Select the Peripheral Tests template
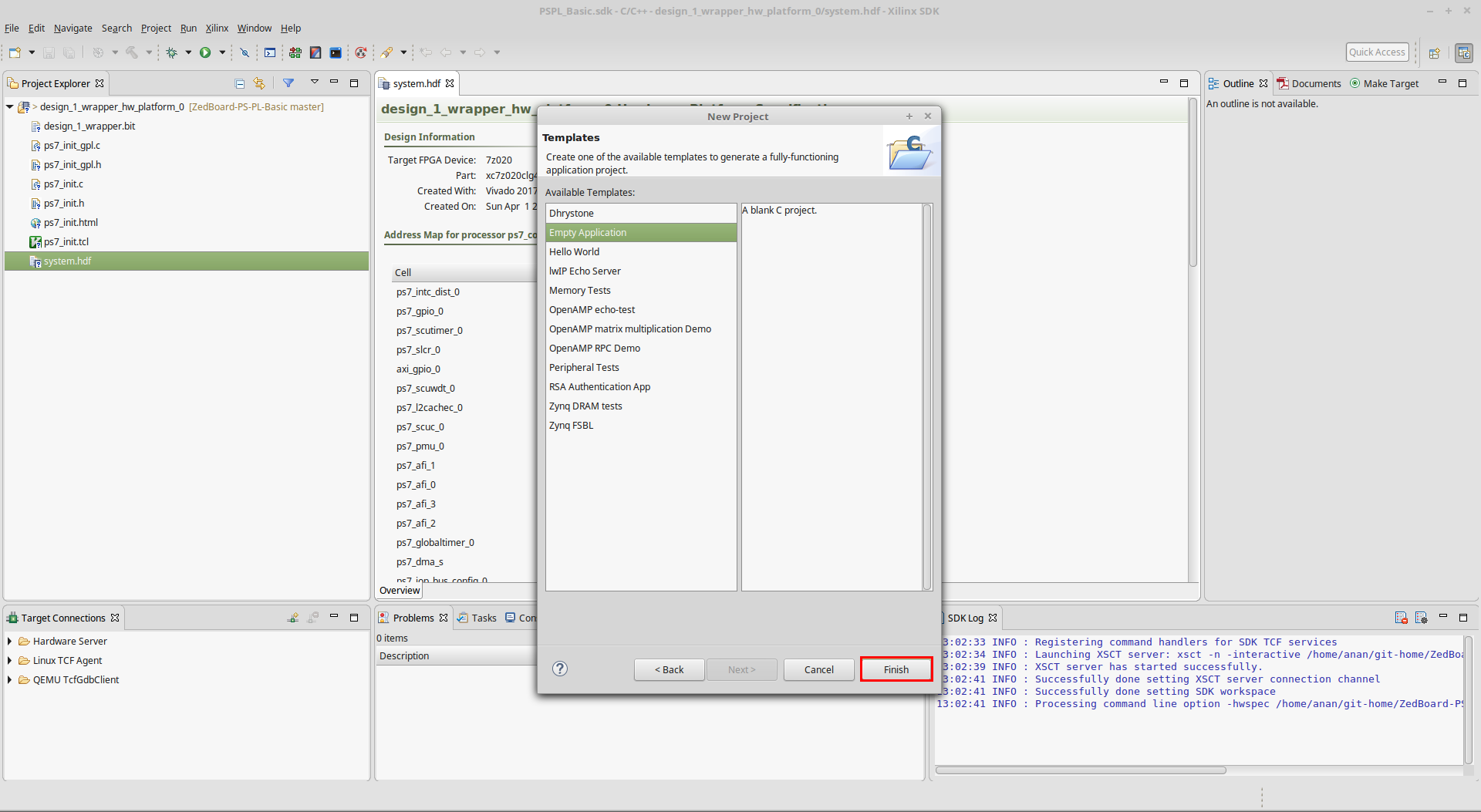This screenshot has width=1481, height=812. (641, 368)
